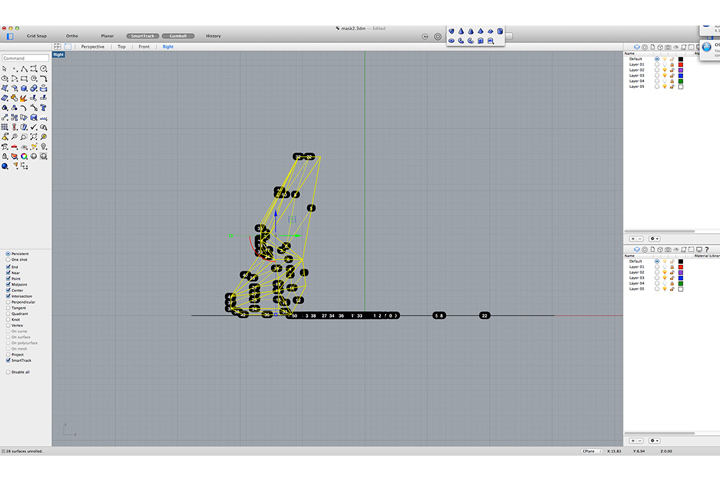Toggle the Grid Snap button
The image size is (720, 480).
point(36,36)
